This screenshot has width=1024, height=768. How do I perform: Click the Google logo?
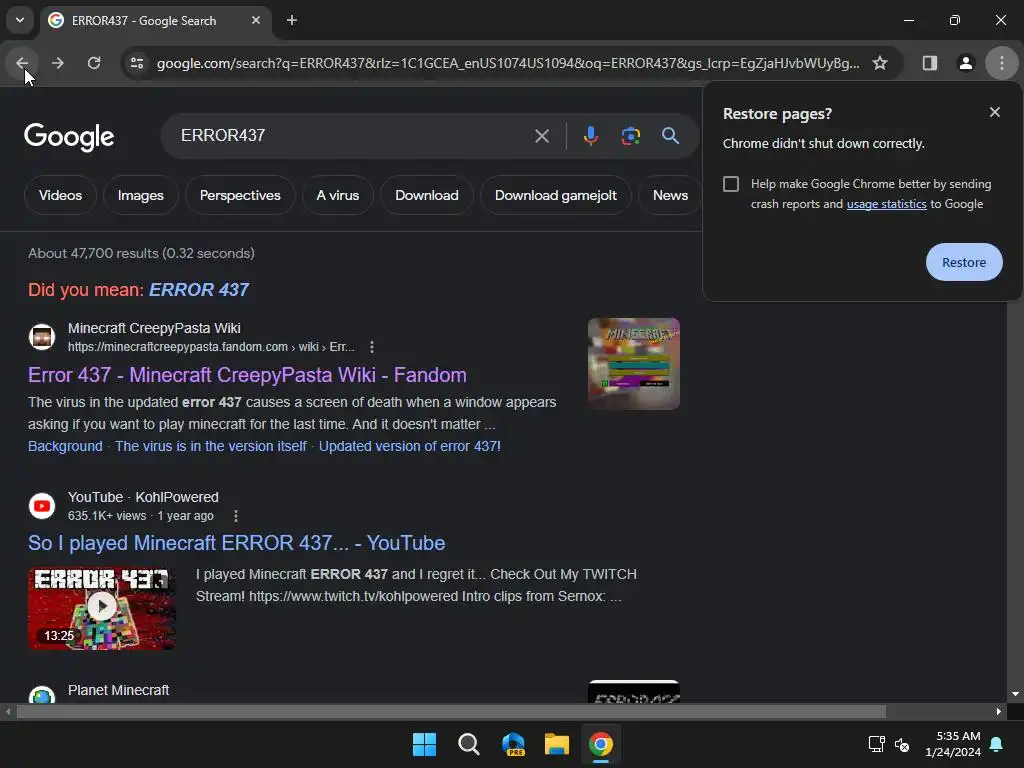tap(69, 136)
